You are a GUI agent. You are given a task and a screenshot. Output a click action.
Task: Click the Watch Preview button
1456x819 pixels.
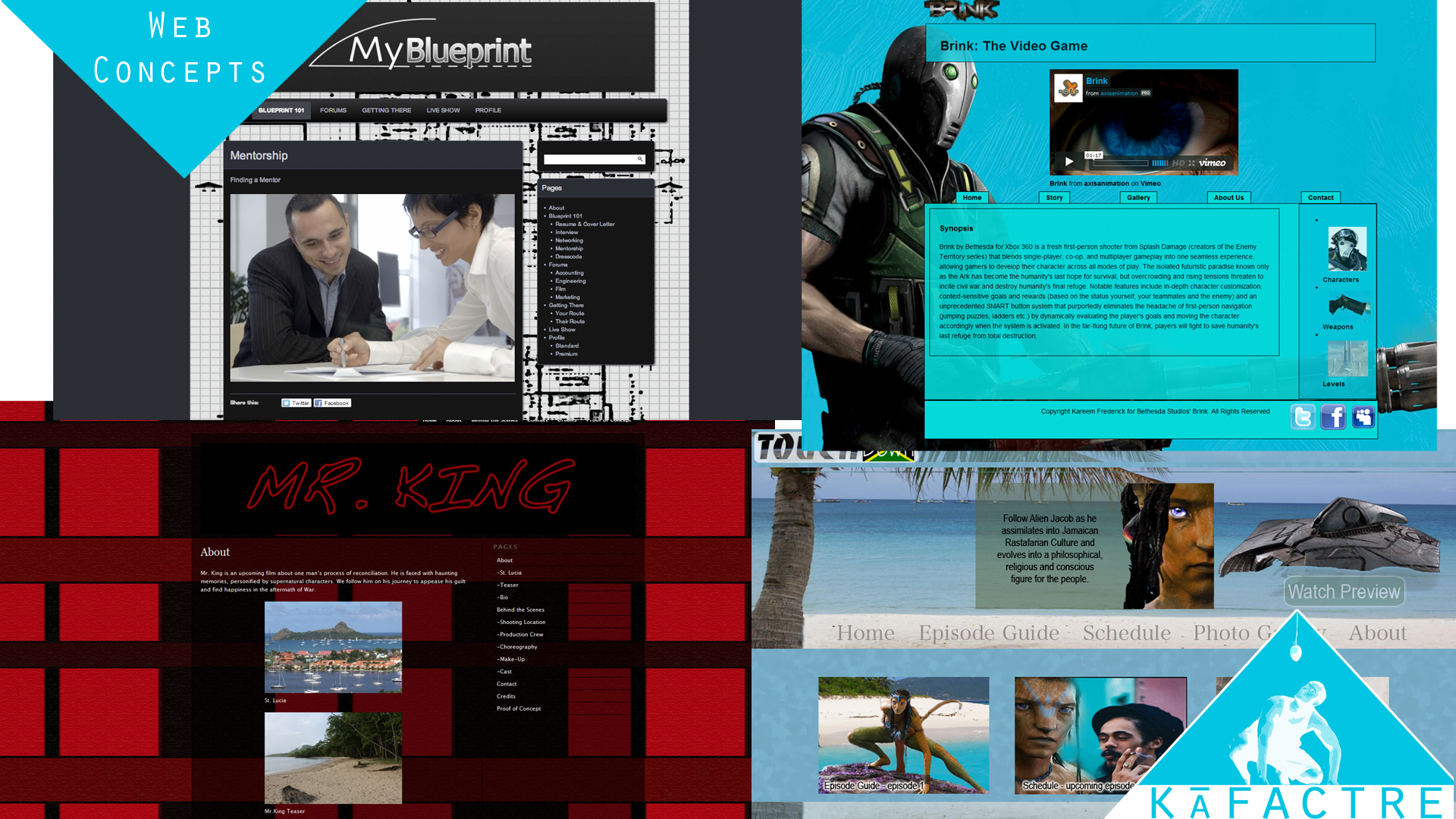pyautogui.click(x=1343, y=591)
